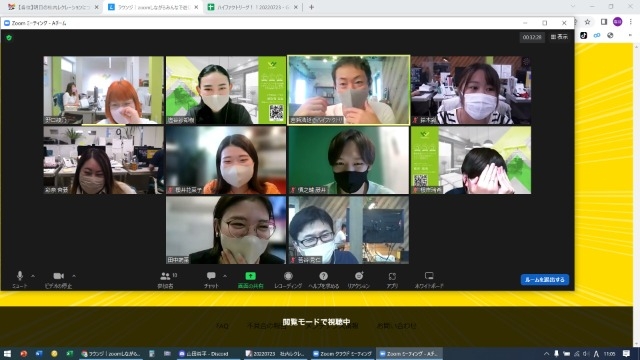640x360 pixels.
Task: Select tile of participant covering face with hands
Action: [471, 160]
